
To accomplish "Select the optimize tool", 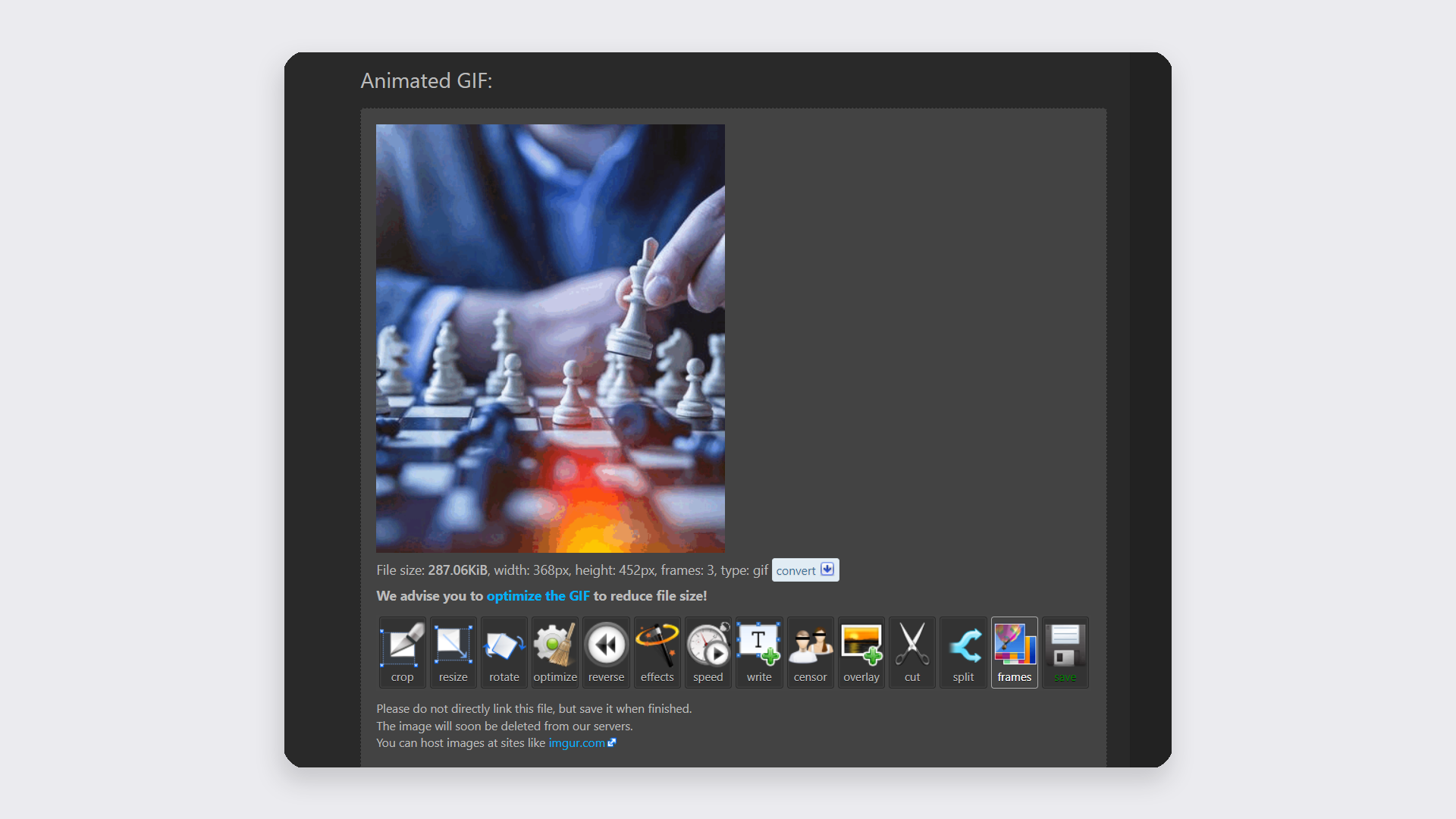I will tap(554, 651).
